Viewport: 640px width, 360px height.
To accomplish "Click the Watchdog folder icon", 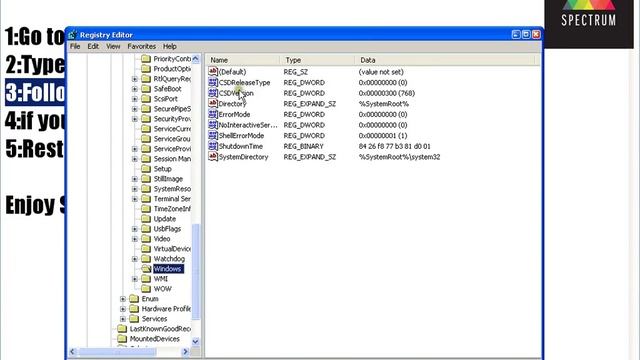I will tap(146, 259).
